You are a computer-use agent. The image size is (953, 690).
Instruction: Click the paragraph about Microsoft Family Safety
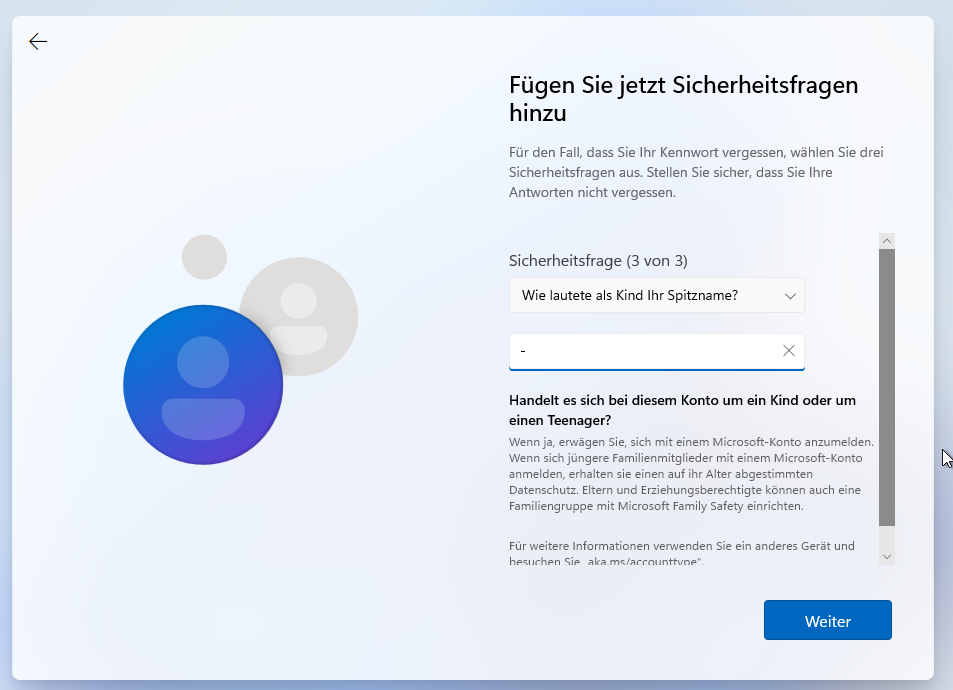click(x=691, y=474)
